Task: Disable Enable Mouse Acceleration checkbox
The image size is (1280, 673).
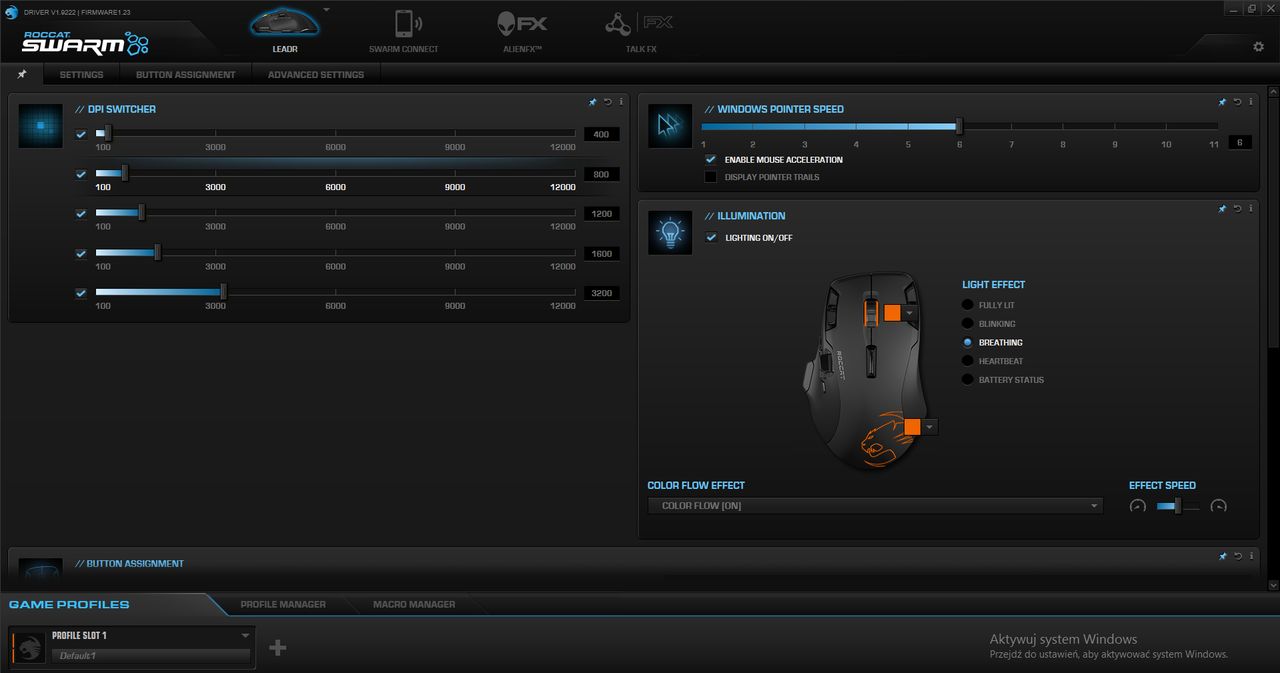Action: 710,159
